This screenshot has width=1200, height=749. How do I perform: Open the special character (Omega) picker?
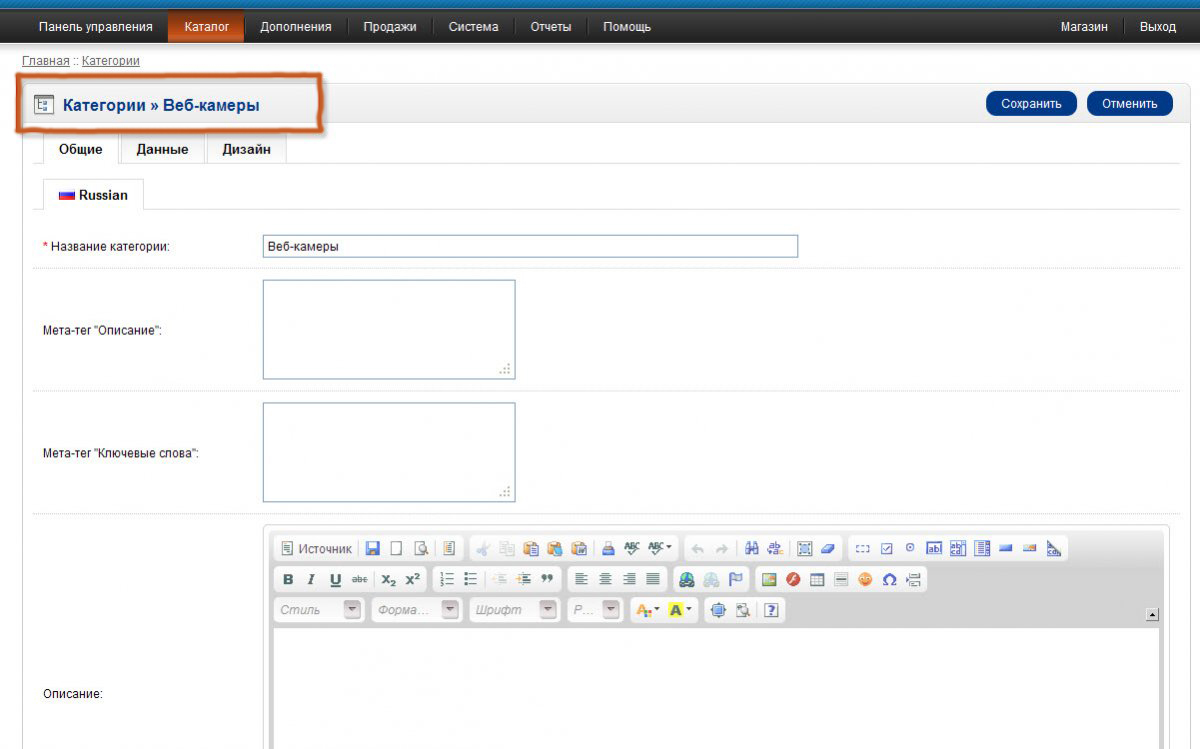[x=889, y=579]
